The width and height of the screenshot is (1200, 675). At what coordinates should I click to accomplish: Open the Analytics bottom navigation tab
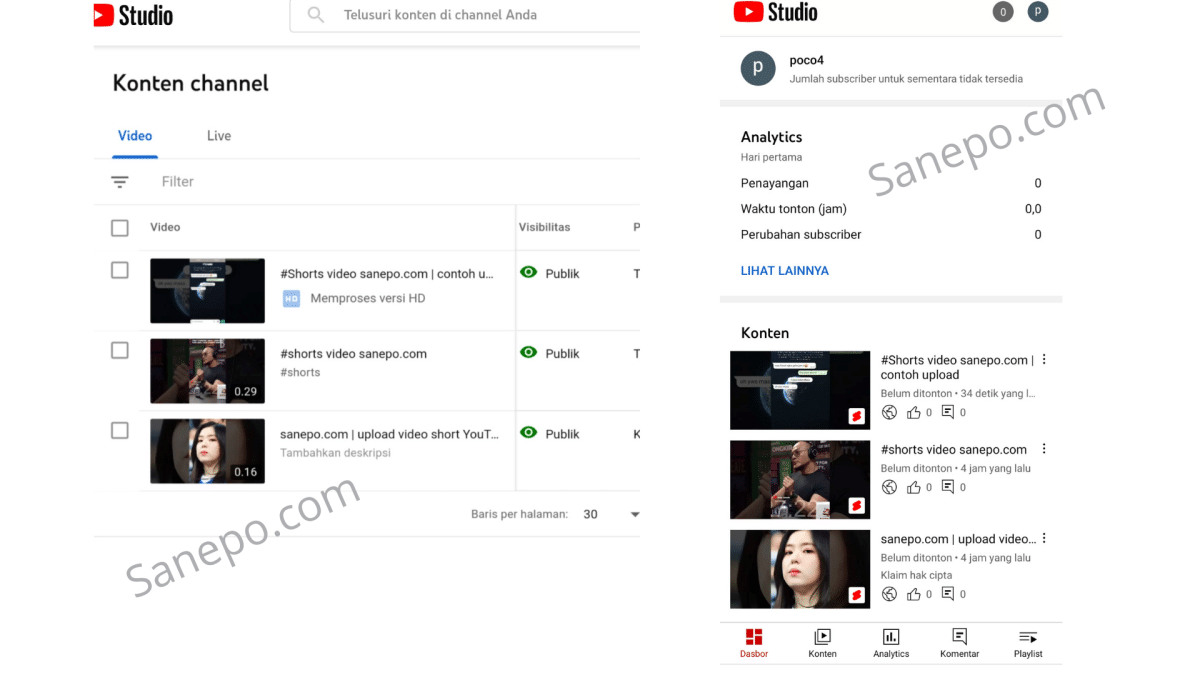click(891, 643)
